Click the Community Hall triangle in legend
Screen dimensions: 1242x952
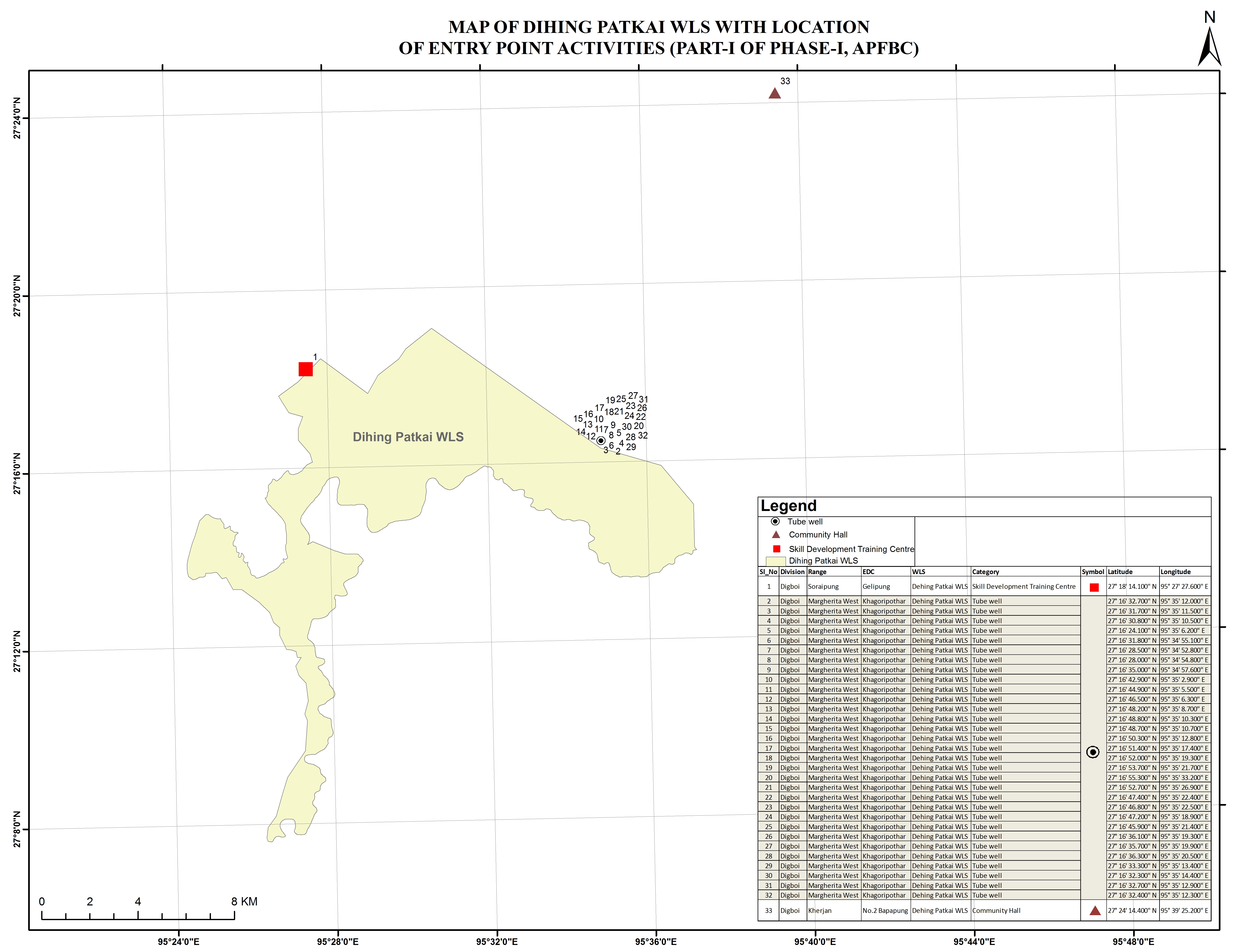coord(776,534)
